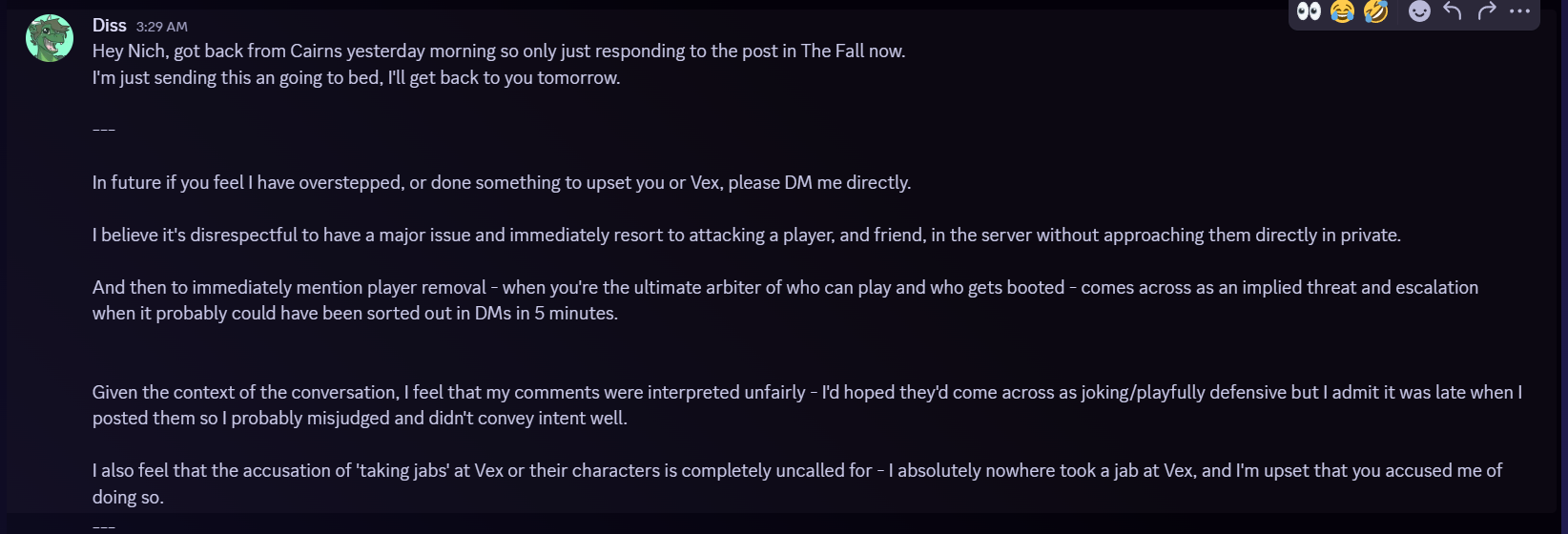Click the bottom '---' separator line
The image size is (1568, 534).
(104, 525)
